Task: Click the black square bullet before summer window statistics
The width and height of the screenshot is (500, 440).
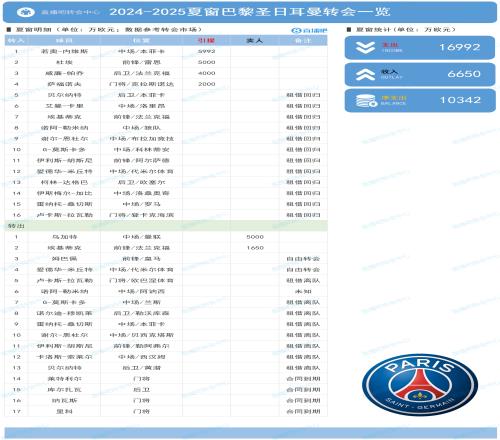Action: click(x=349, y=30)
